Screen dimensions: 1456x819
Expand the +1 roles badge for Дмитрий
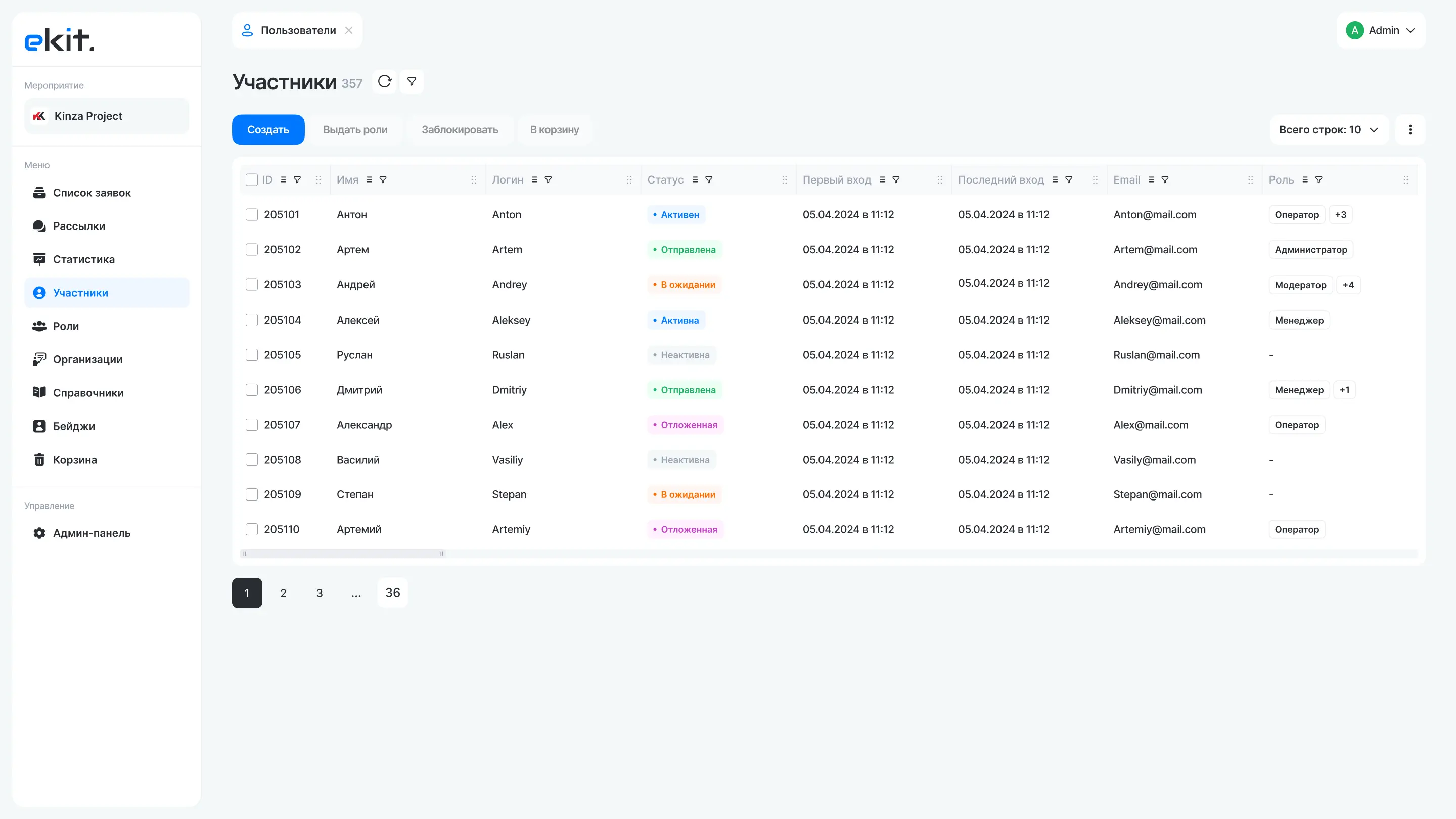point(1344,390)
